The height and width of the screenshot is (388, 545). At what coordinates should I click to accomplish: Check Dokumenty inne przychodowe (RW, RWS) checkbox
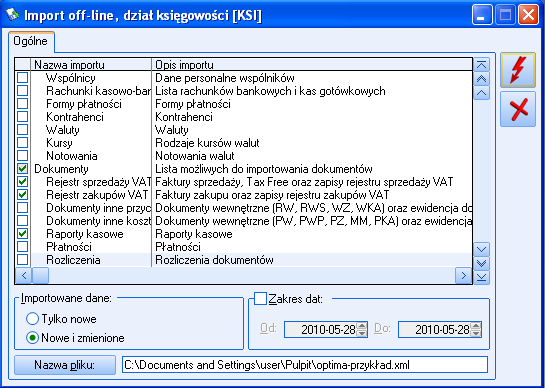click(x=23, y=208)
